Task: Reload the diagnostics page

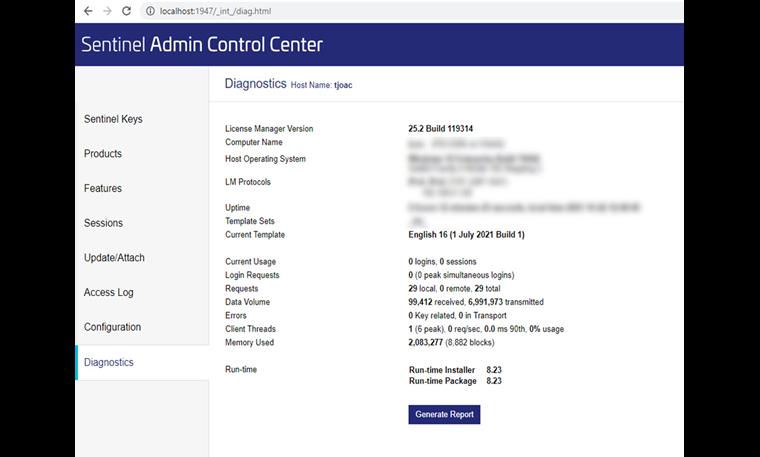Action: click(126, 11)
